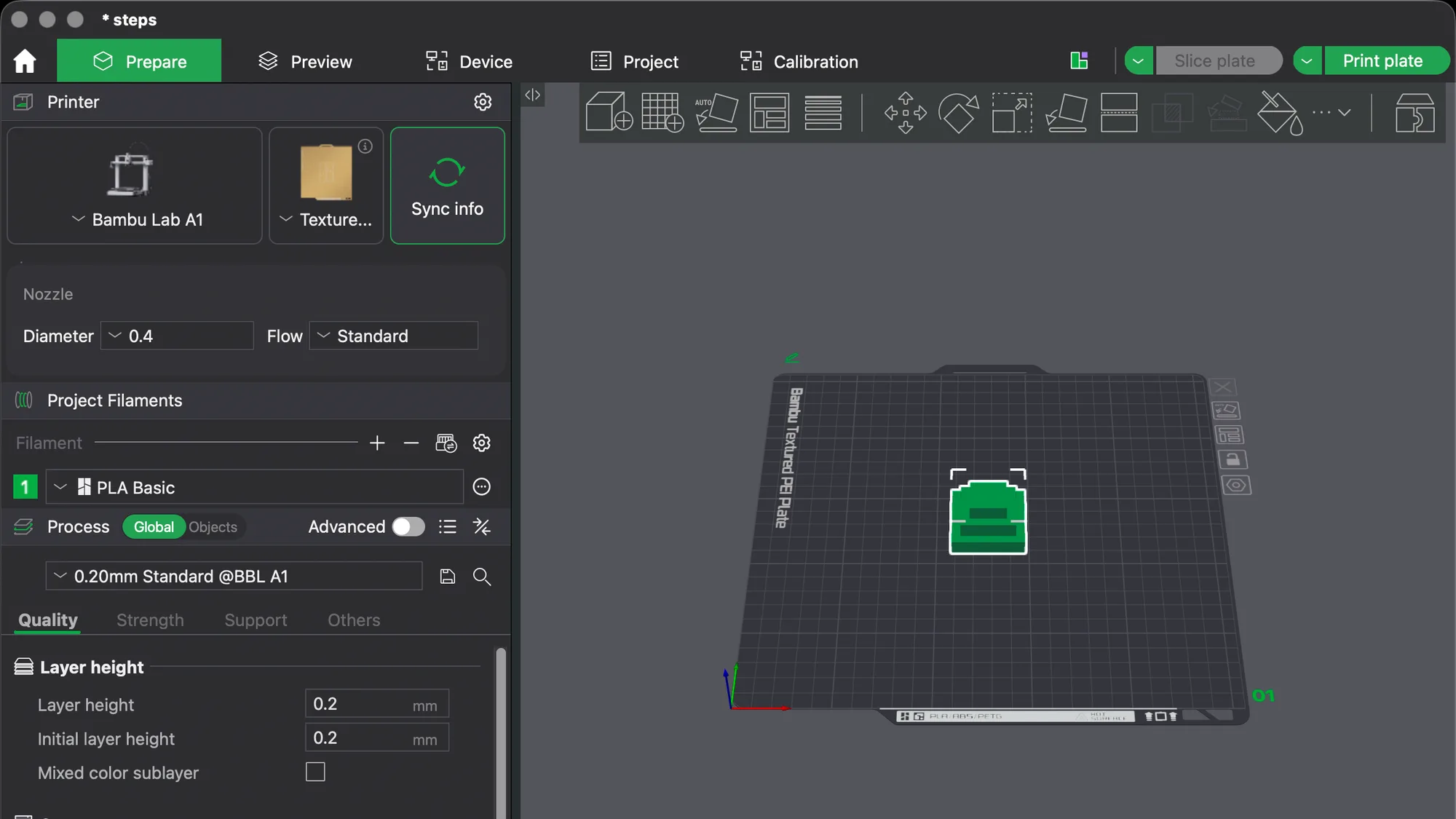
Task: Click the compare presets icon
Action: (482, 526)
